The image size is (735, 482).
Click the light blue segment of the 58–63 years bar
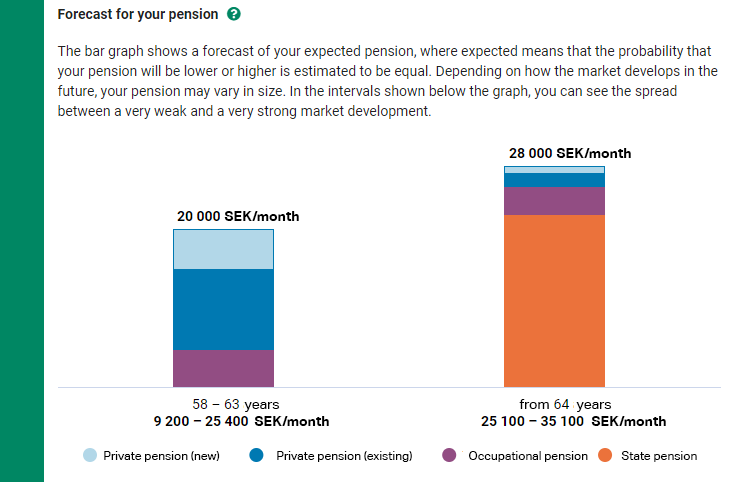[223, 249]
